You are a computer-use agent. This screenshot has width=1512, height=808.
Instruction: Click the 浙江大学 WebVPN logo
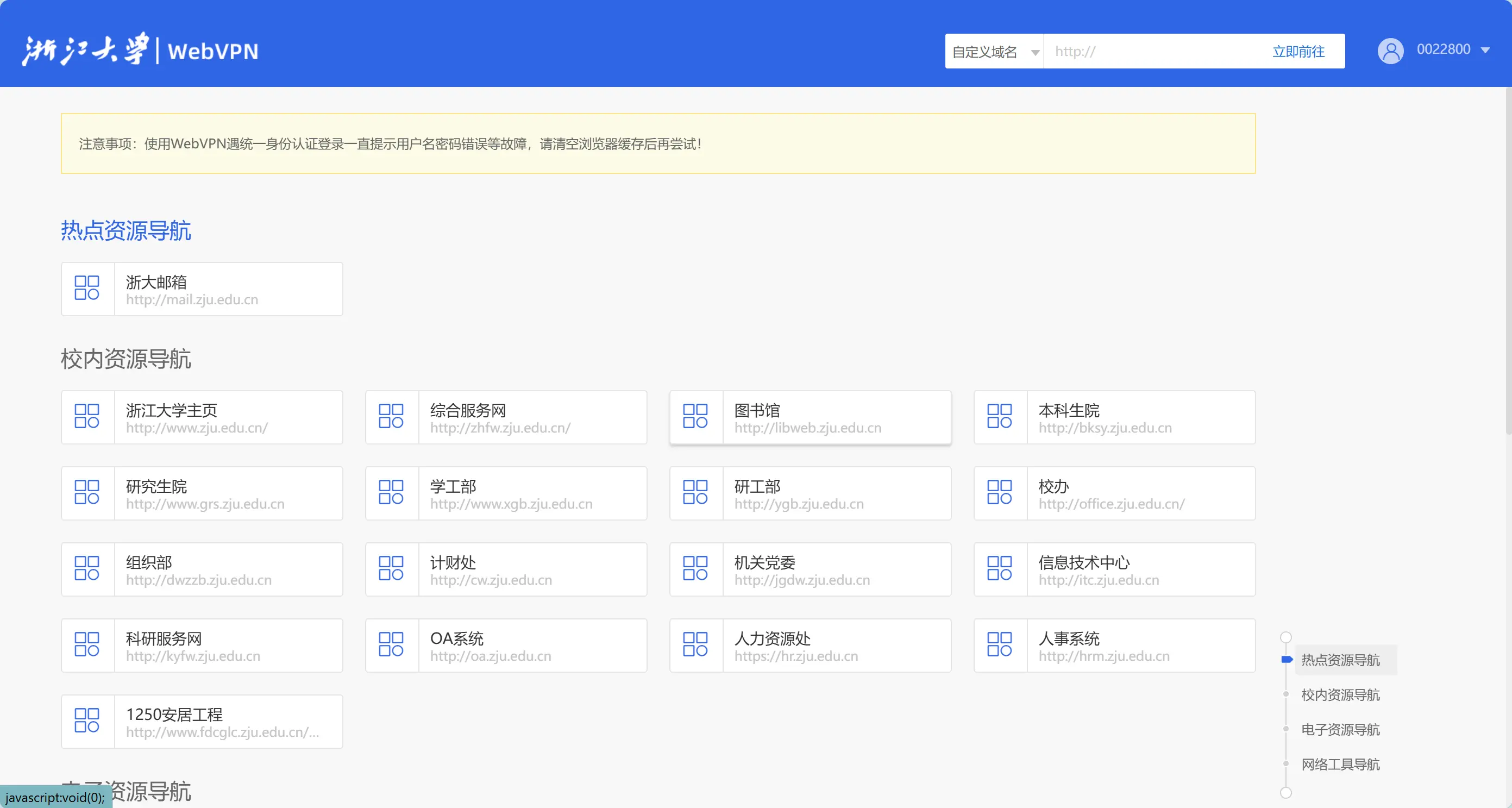pyautogui.click(x=140, y=49)
